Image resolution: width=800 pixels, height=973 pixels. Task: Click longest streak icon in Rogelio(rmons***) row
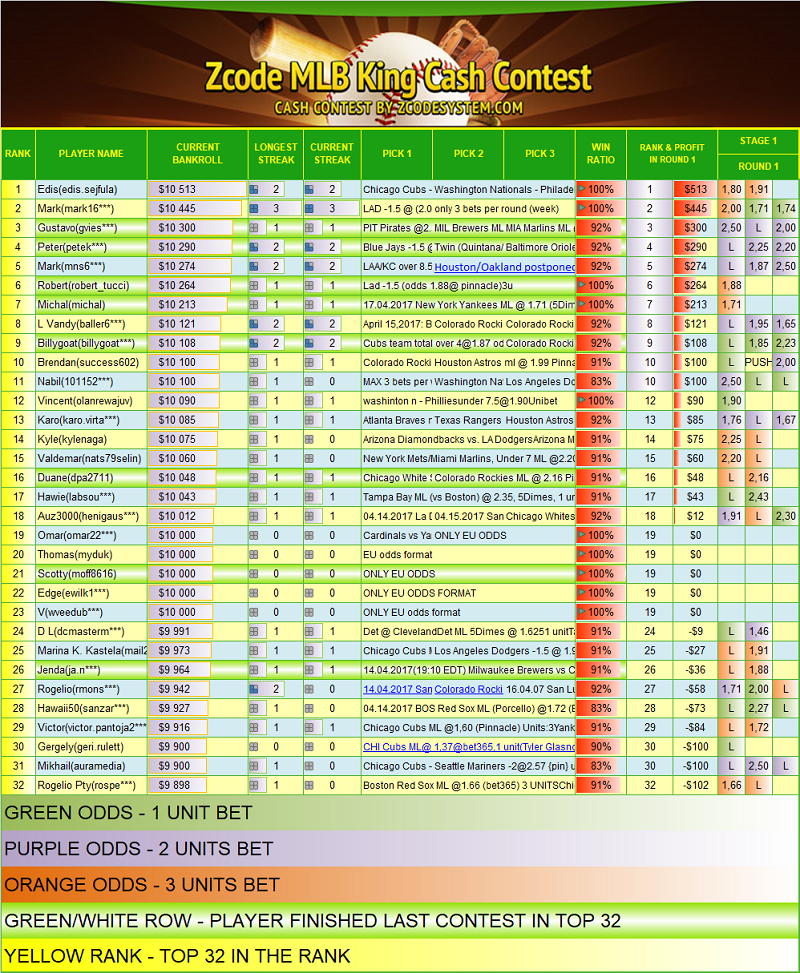254,689
